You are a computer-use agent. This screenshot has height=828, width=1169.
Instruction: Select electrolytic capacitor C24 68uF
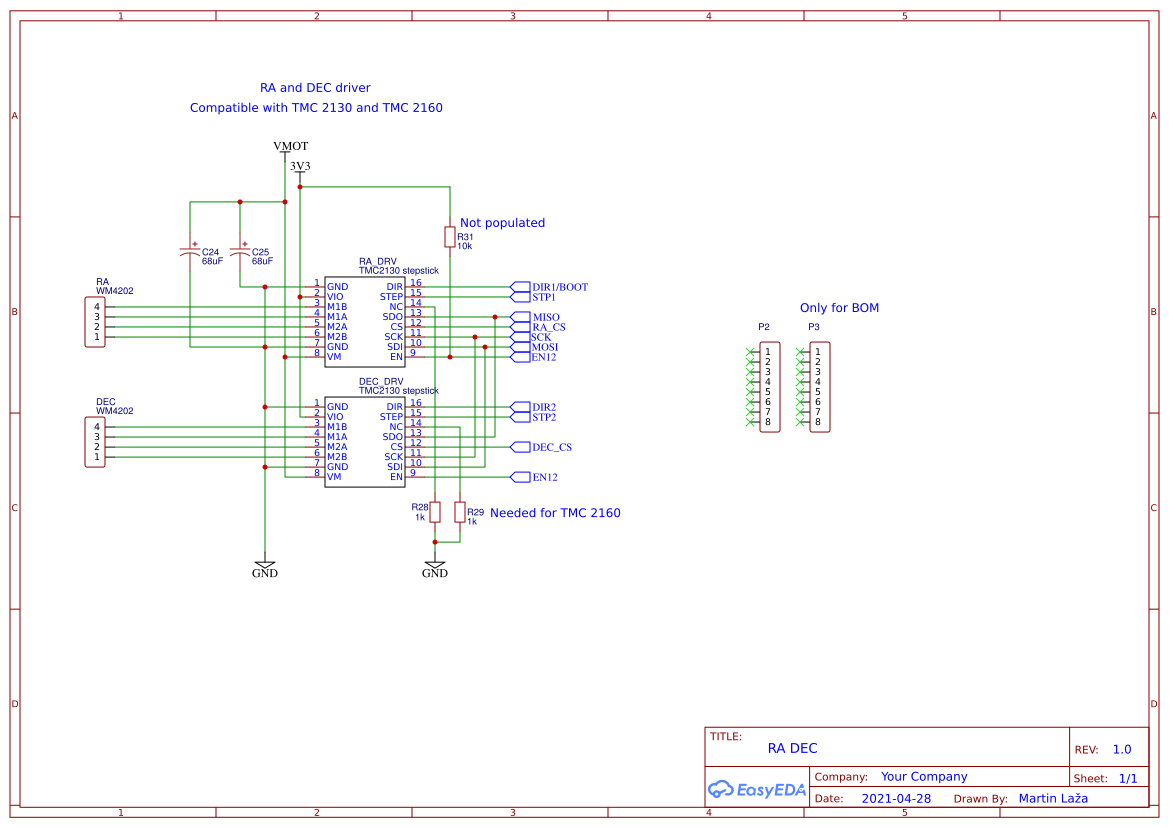192,250
